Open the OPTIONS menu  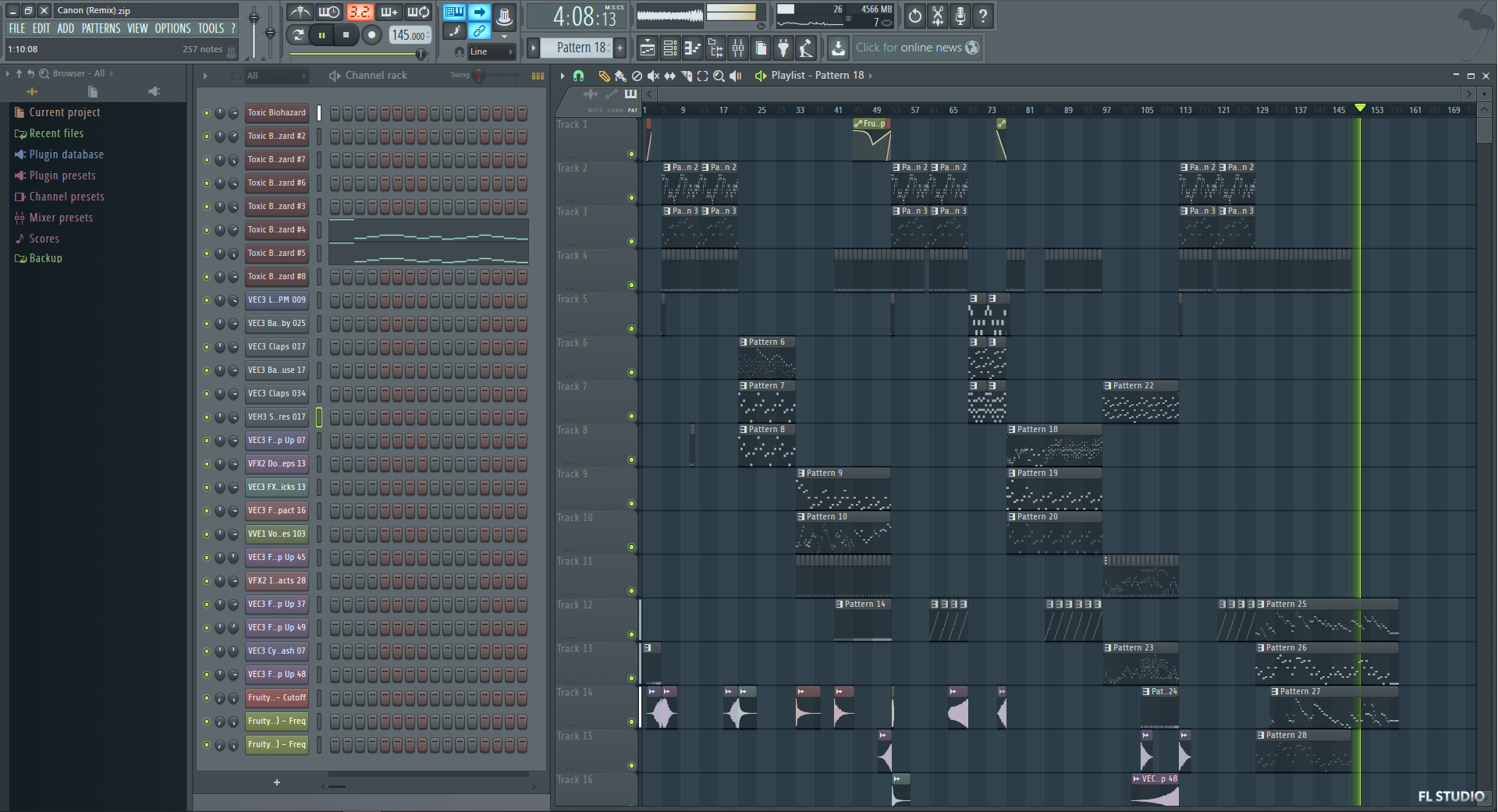tap(172, 28)
